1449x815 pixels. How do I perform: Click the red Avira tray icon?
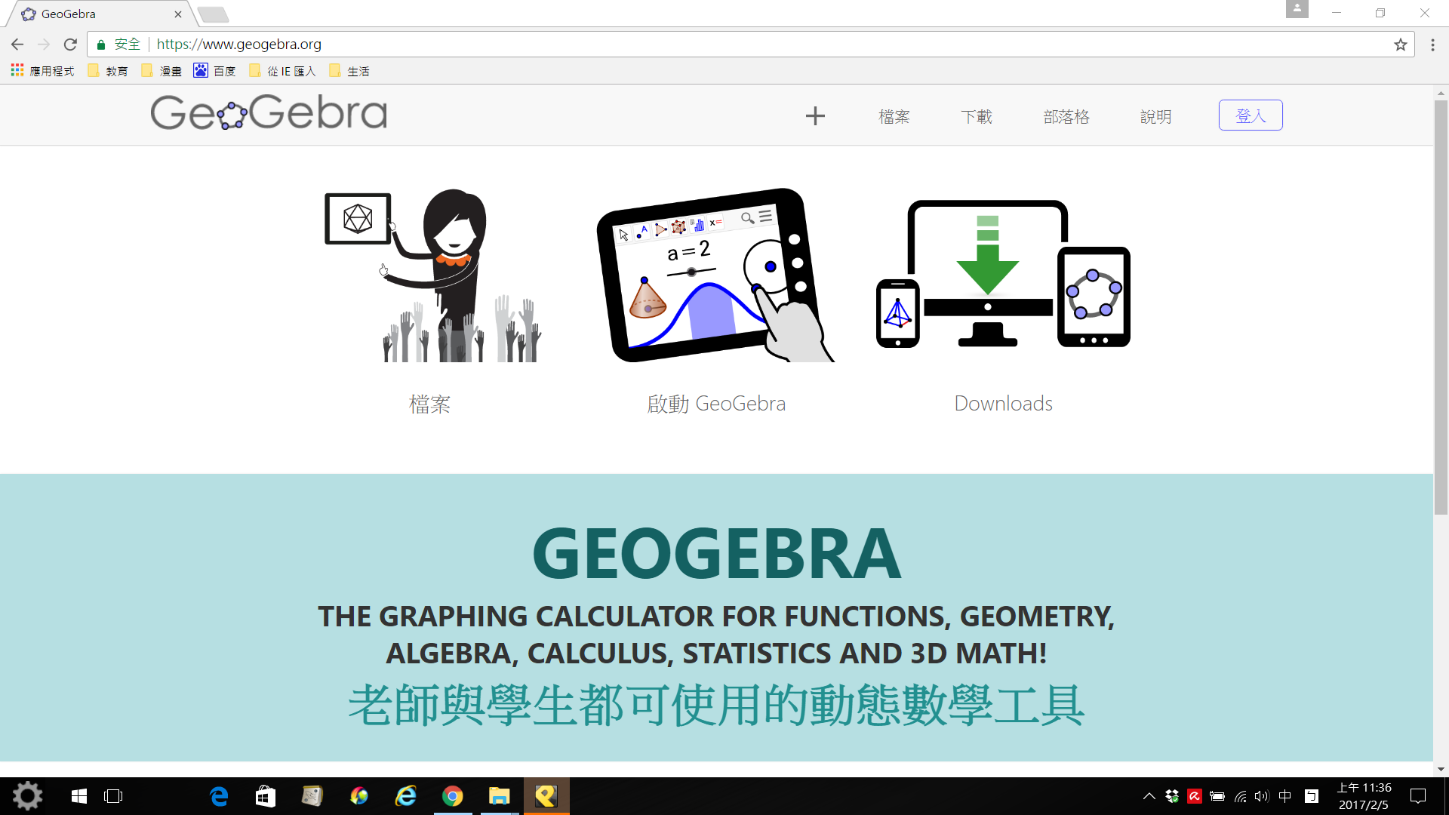pyautogui.click(x=1194, y=796)
